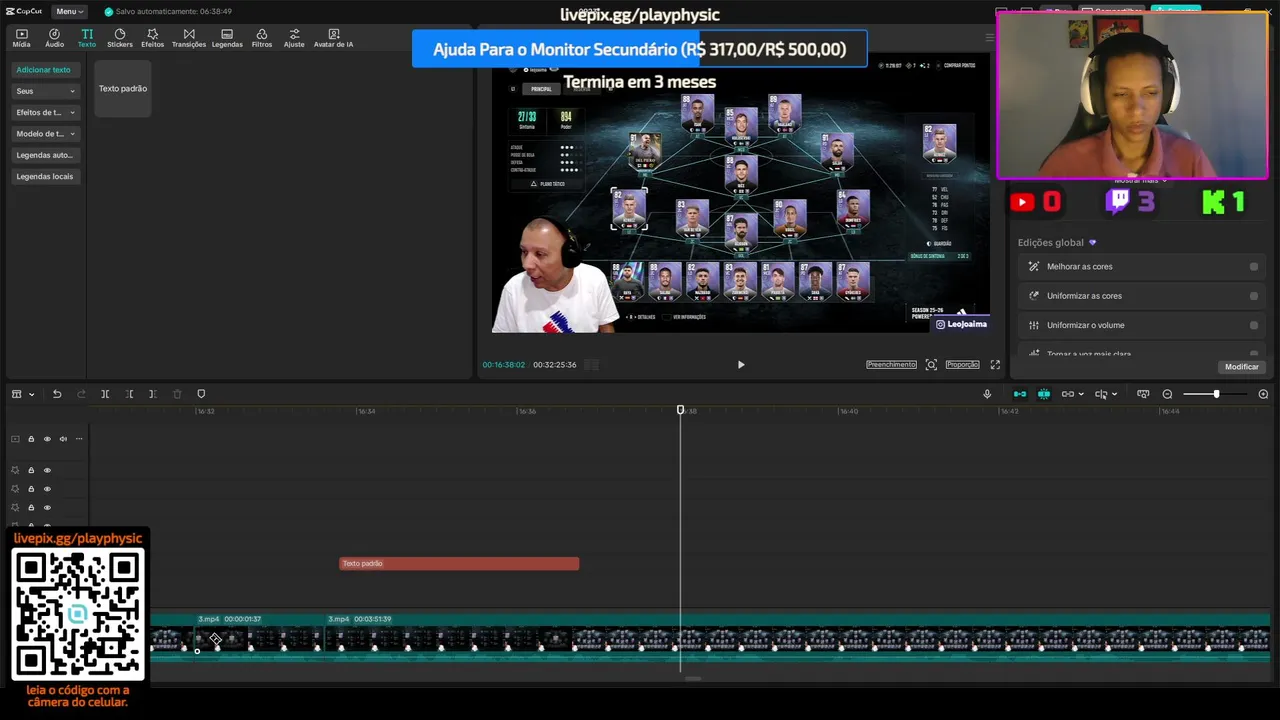1280x720 pixels.
Task: Lock the third effects track
Action: [x=31, y=508]
